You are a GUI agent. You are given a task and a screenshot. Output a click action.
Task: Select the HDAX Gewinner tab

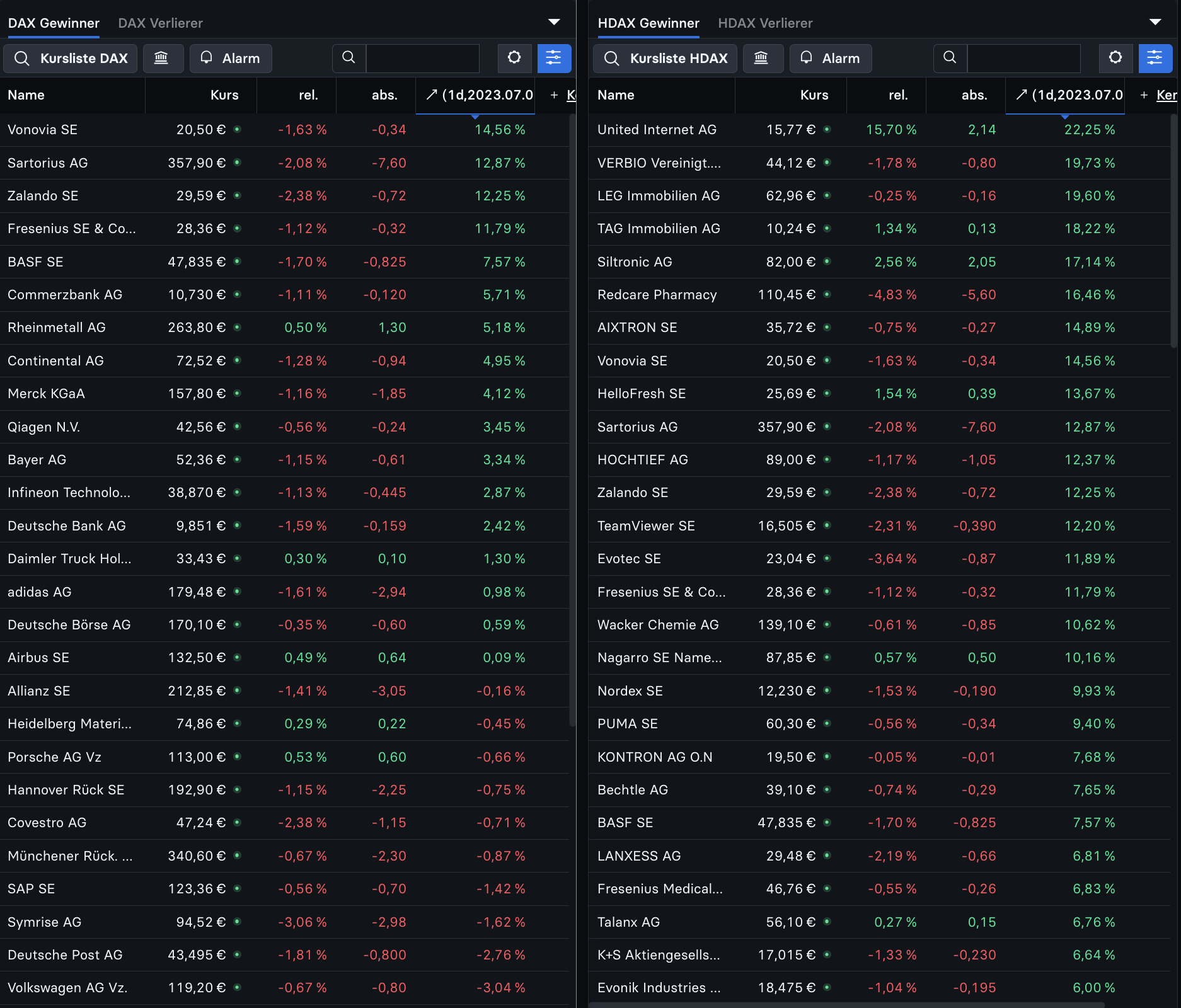pyautogui.click(x=648, y=23)
